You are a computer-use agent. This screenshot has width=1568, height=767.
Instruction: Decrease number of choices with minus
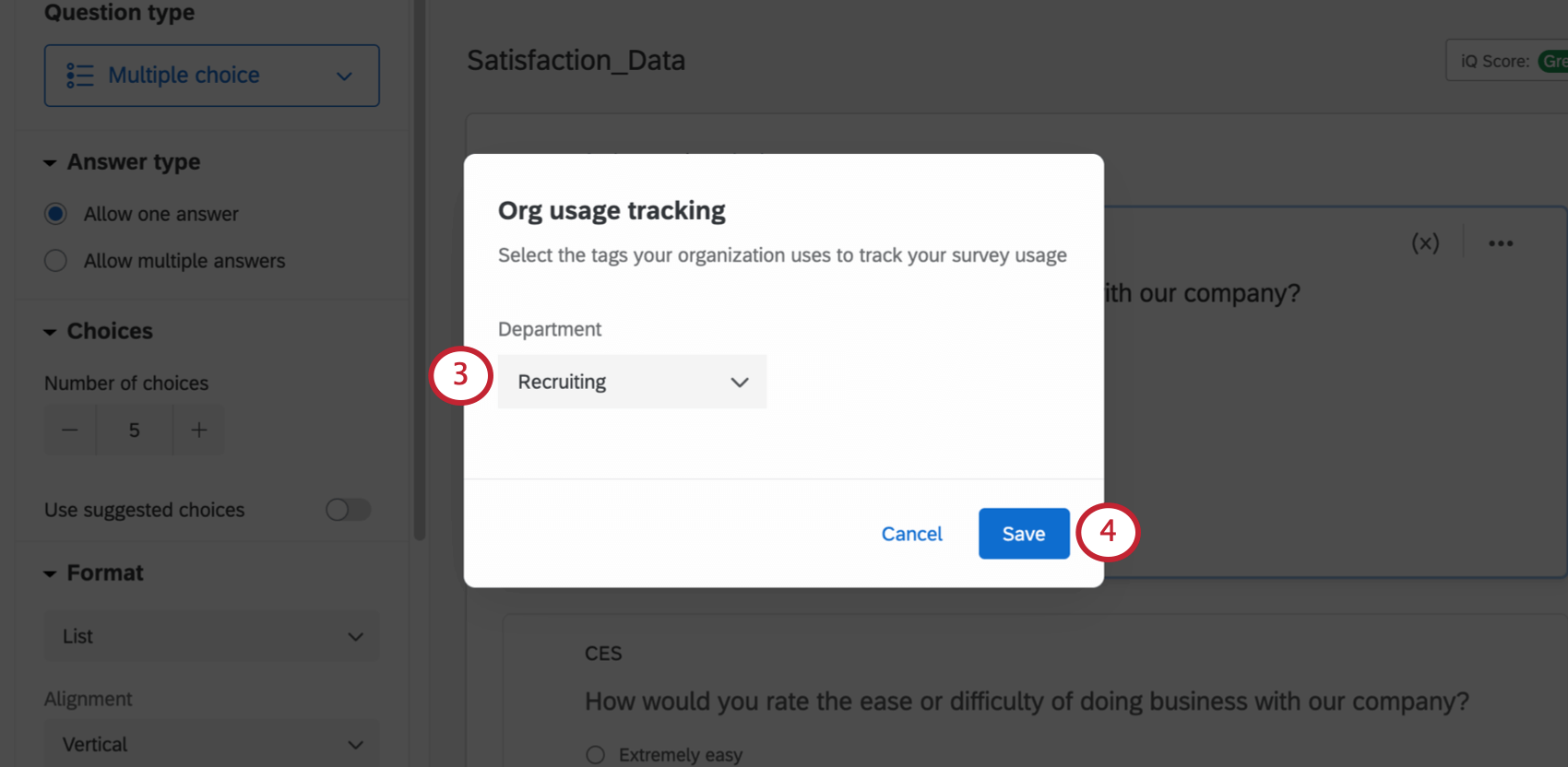click(70, 431)
